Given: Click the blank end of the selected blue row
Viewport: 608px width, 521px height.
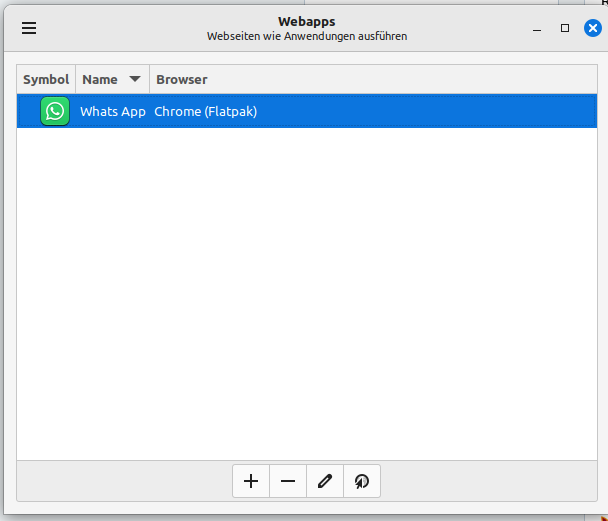Looking at the screenshot, I should (x=450, y=111).
